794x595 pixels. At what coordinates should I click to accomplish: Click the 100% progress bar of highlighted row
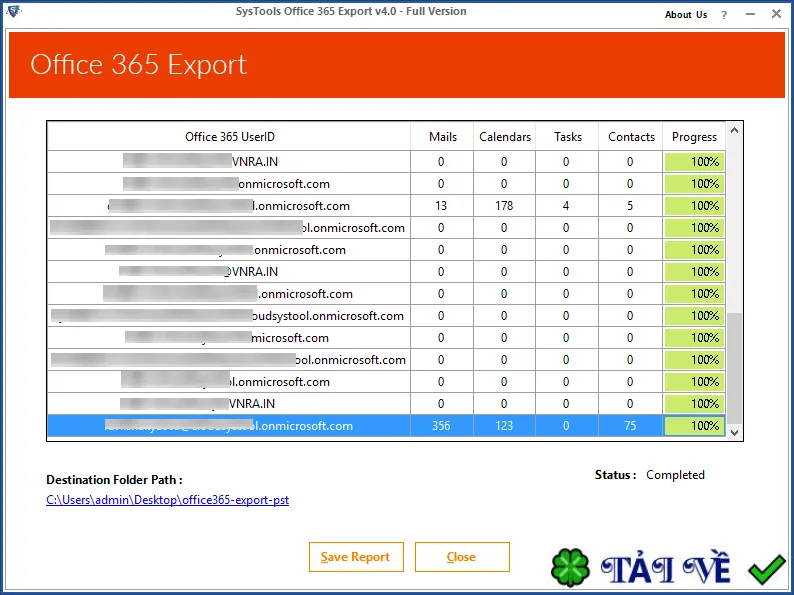point(694,426)
